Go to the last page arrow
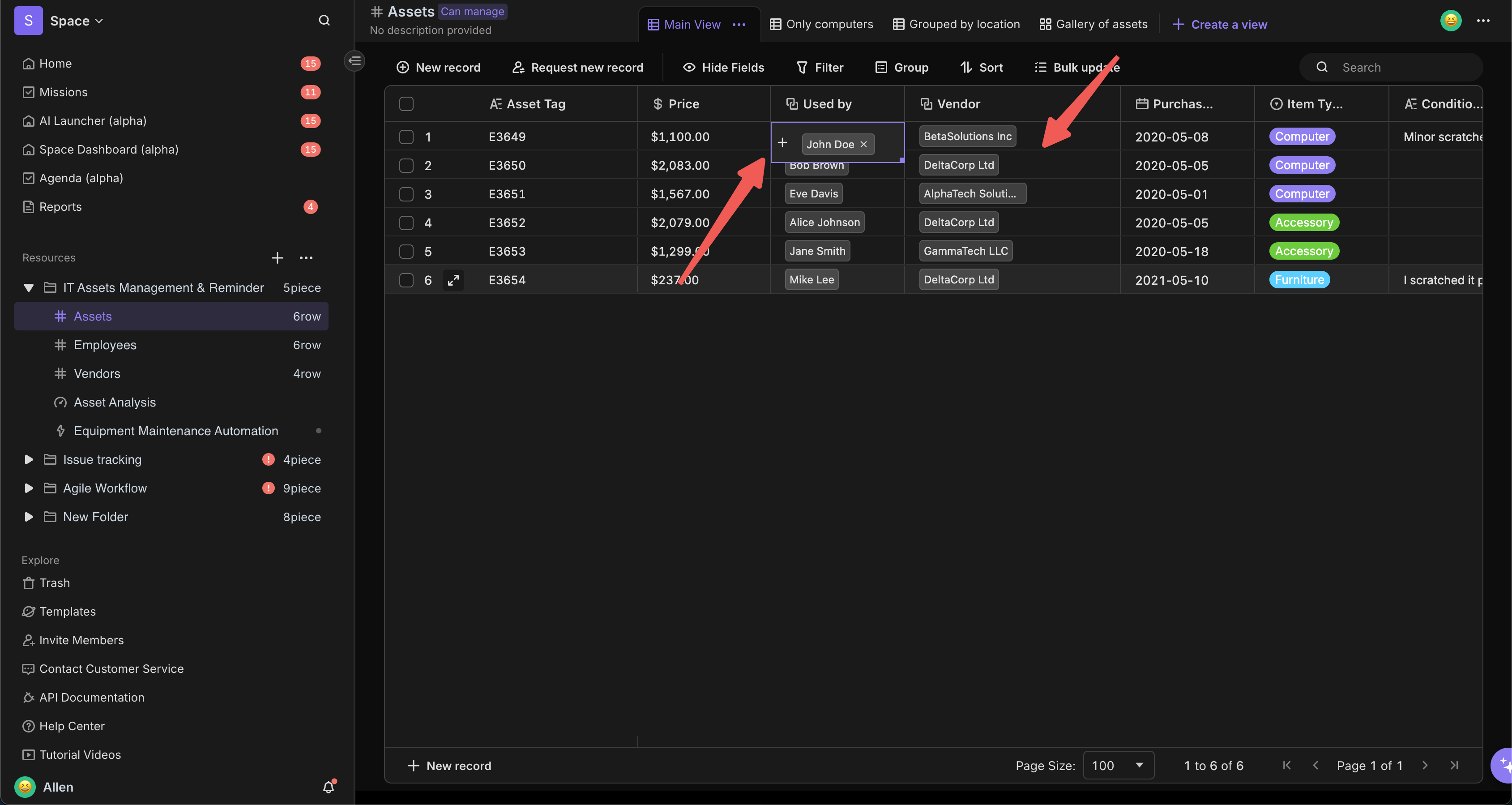 click(x=1454, y=765)
